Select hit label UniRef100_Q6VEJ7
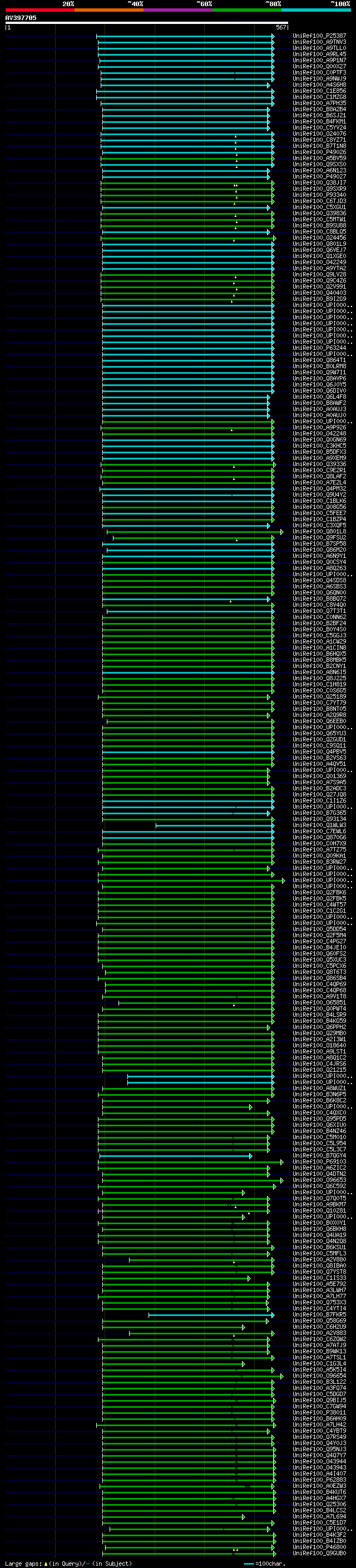 click(x=319, y=250)
